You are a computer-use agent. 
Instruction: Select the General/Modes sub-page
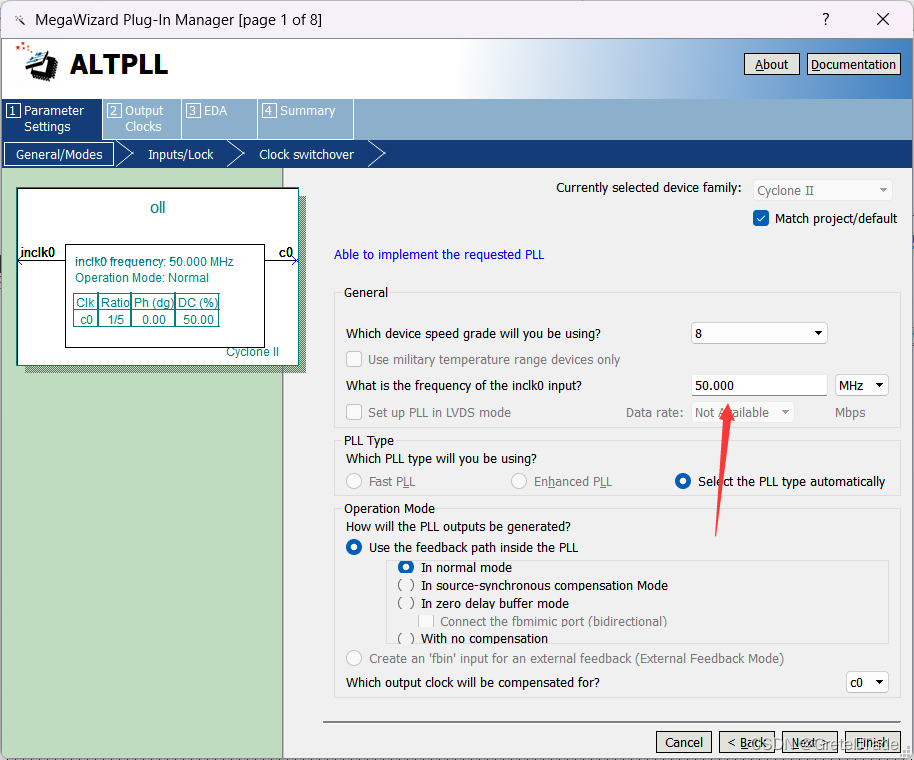click(x=59, y=154)
